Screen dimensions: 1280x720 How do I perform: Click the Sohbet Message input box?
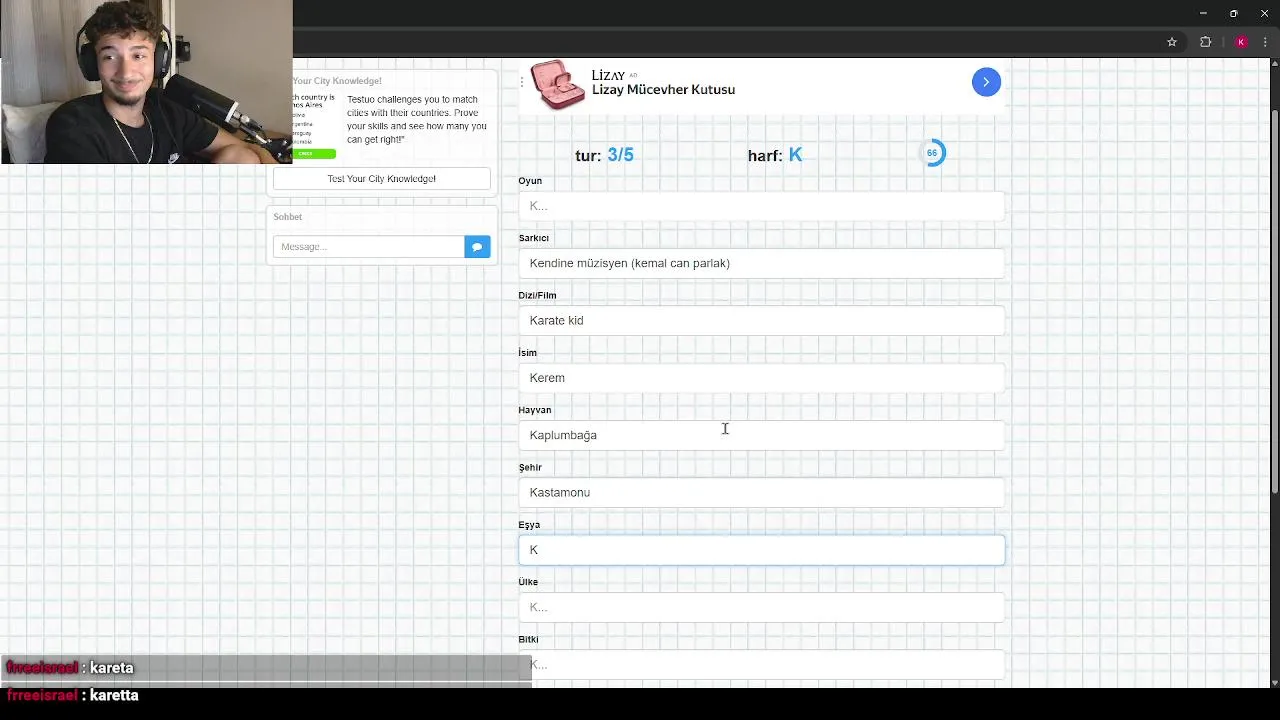(x=368, y=247)
